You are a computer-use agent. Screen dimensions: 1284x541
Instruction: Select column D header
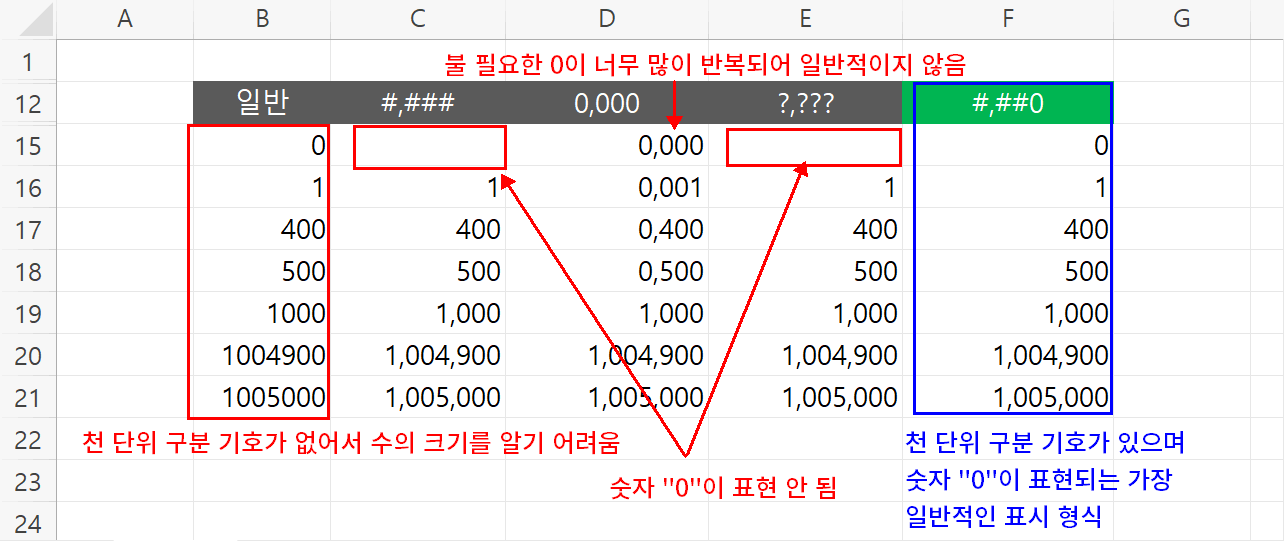click(607, 19)
